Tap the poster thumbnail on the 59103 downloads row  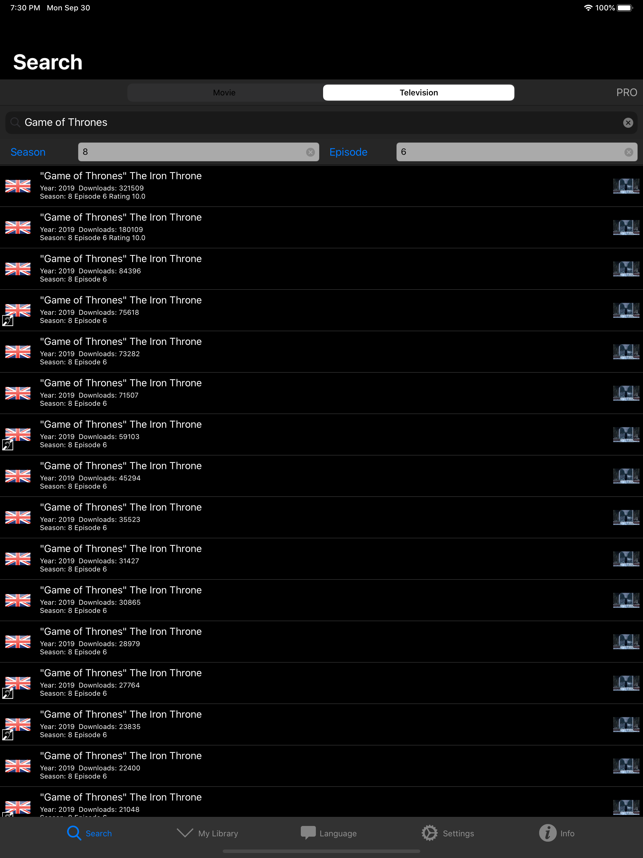626,434
